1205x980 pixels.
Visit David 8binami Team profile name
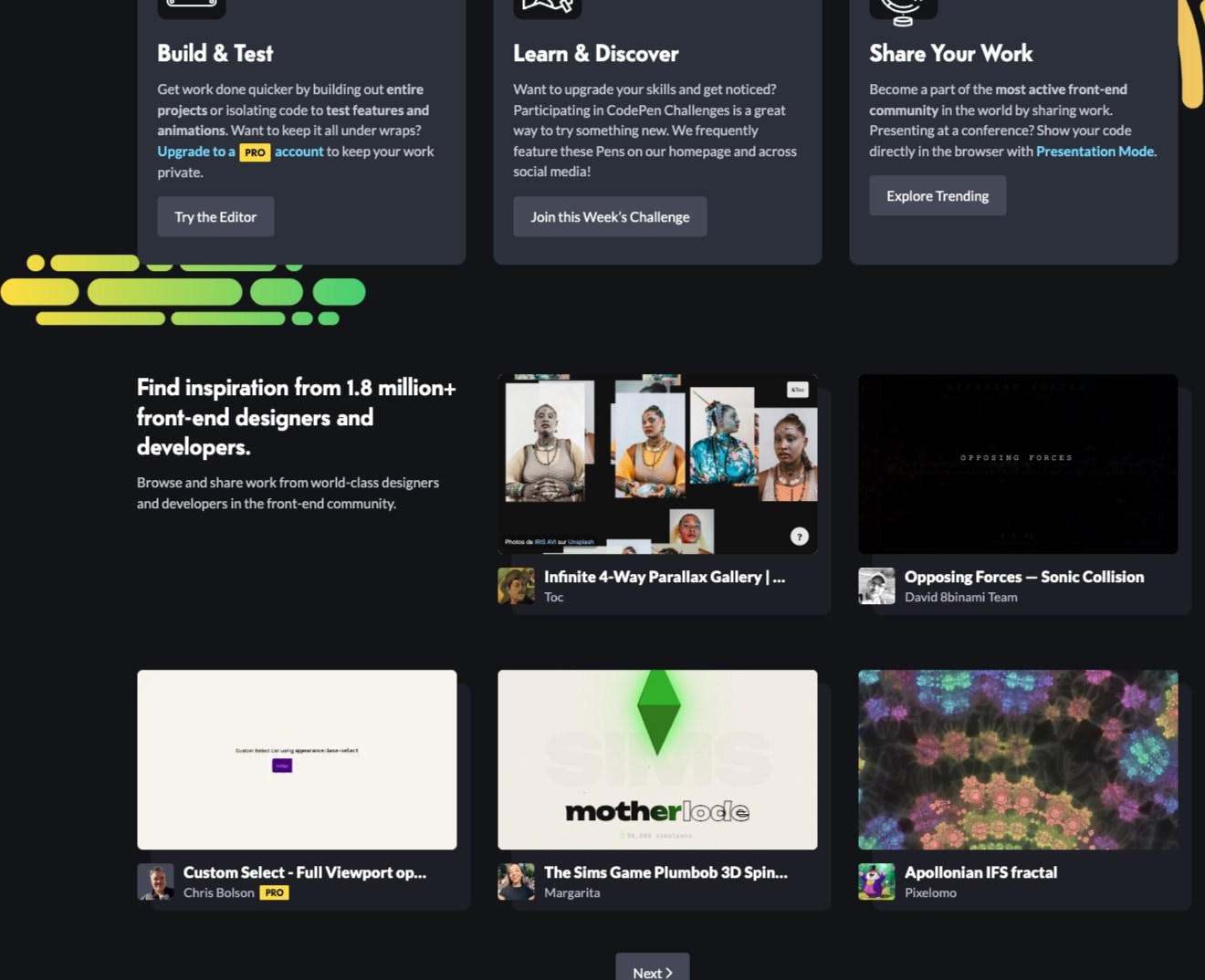coord(961,598)
